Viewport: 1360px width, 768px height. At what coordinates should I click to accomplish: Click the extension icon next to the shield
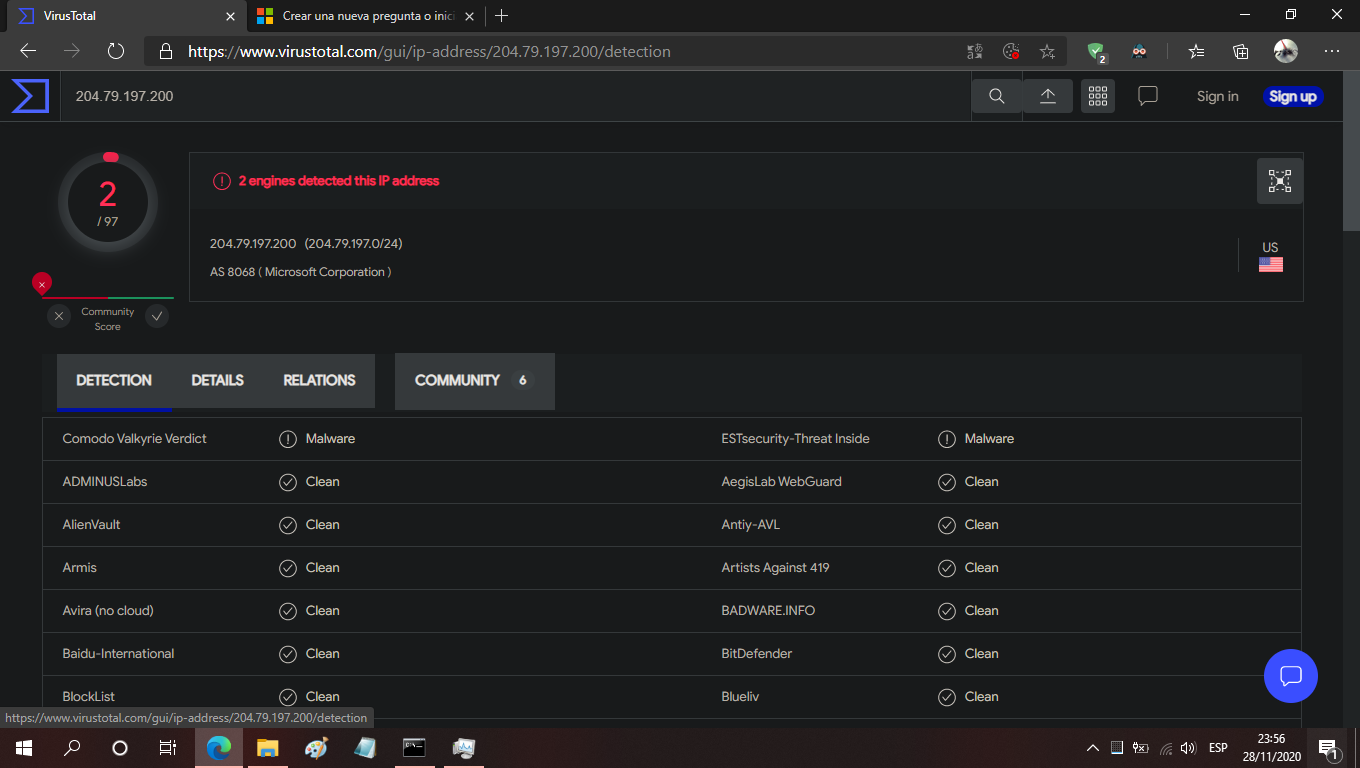(x=1139, y=51)
